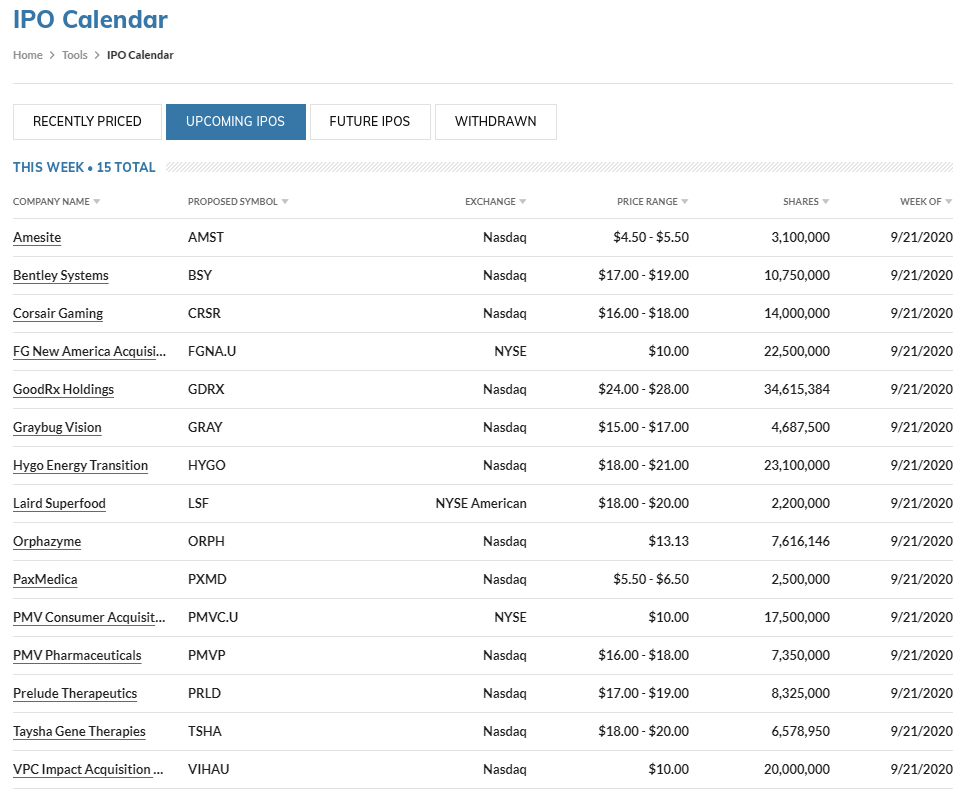Open FG New America Acquisition link
Viewport: 963px width, 794px height.
89,352
